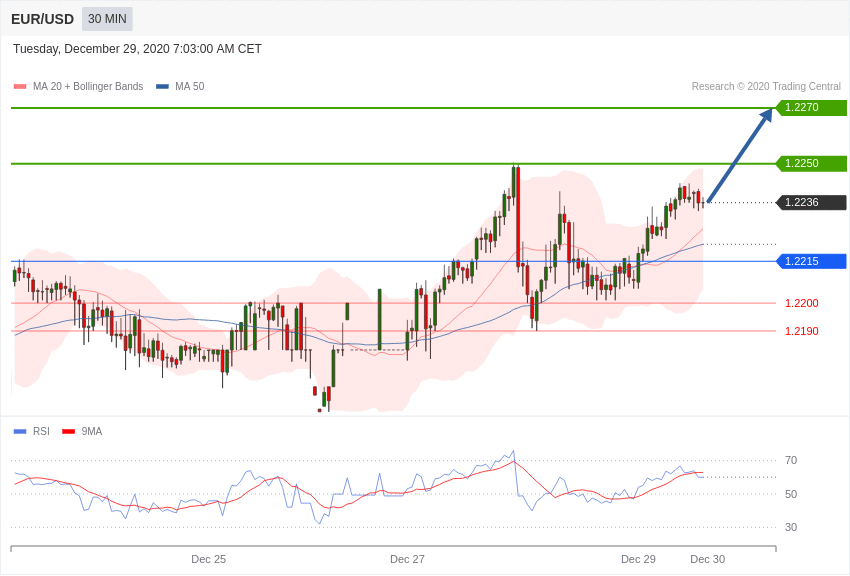Click the Research © 2020 Trading Central credit
The width and height of the screenshot is (850, 576).
(766, 86)
